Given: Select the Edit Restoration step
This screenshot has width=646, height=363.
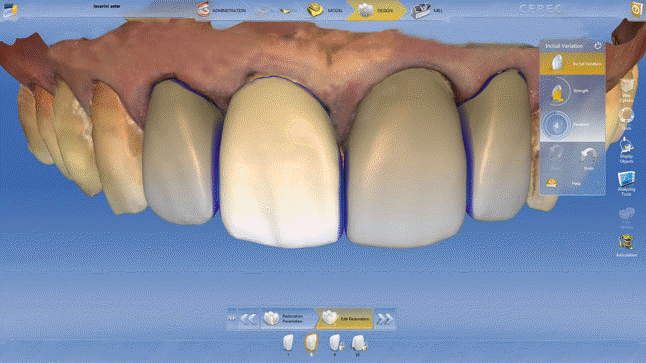Looking at the screenshot, I should tap(344, 319).
